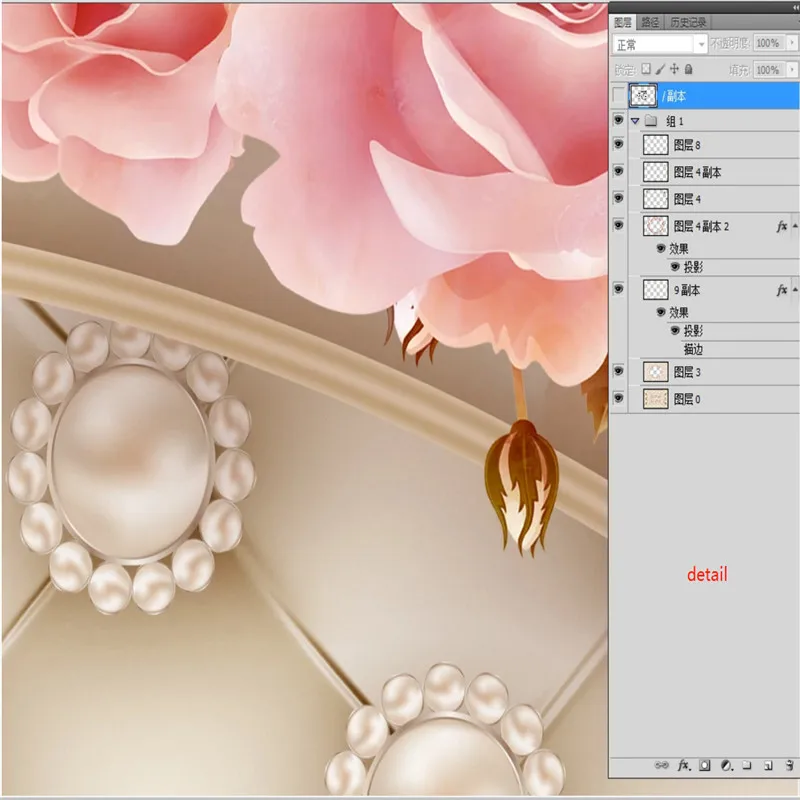
Task: Collapse the 组 1 group triangle
Action: click(x=635, y=121)
